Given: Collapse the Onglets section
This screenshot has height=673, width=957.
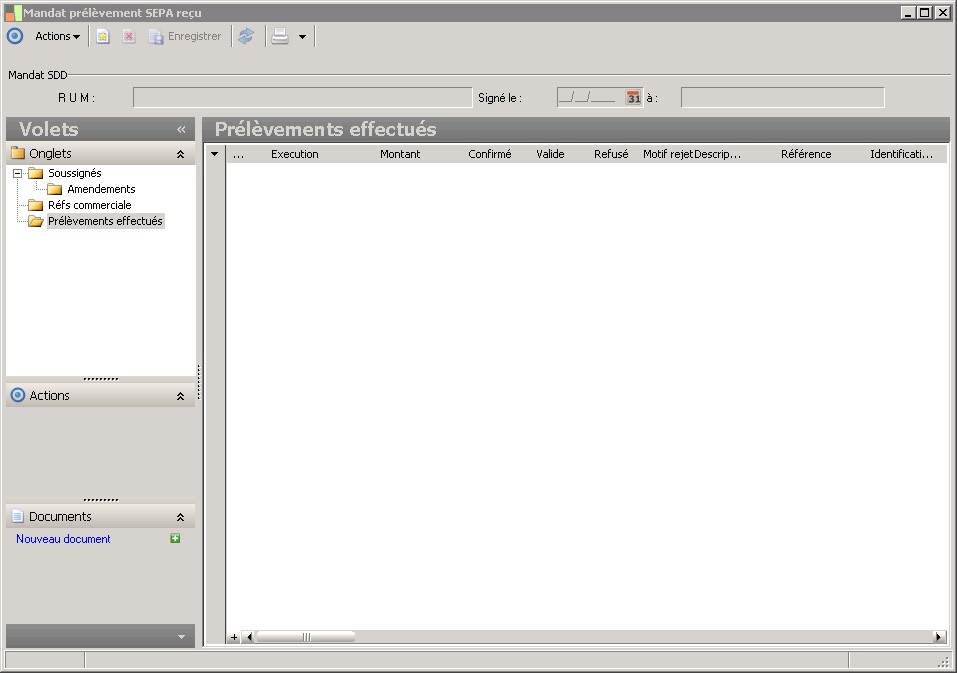Looking at the screenshot, I should coord(181,154).
